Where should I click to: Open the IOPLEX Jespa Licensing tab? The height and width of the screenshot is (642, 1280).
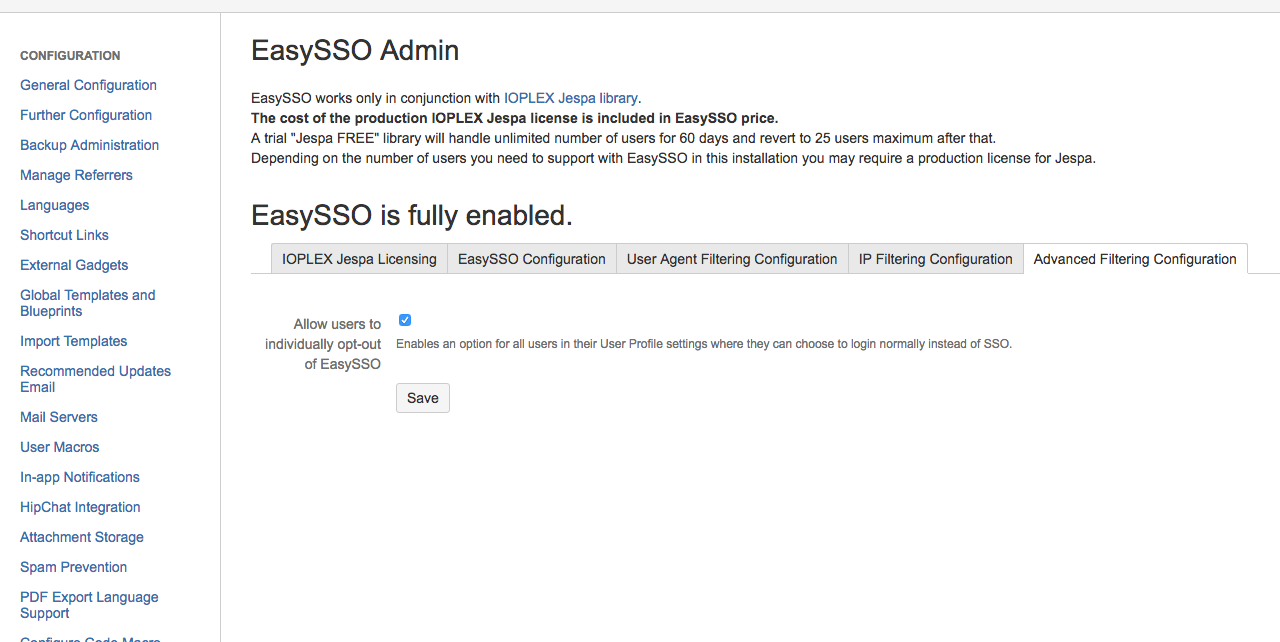tap(359, 259)
